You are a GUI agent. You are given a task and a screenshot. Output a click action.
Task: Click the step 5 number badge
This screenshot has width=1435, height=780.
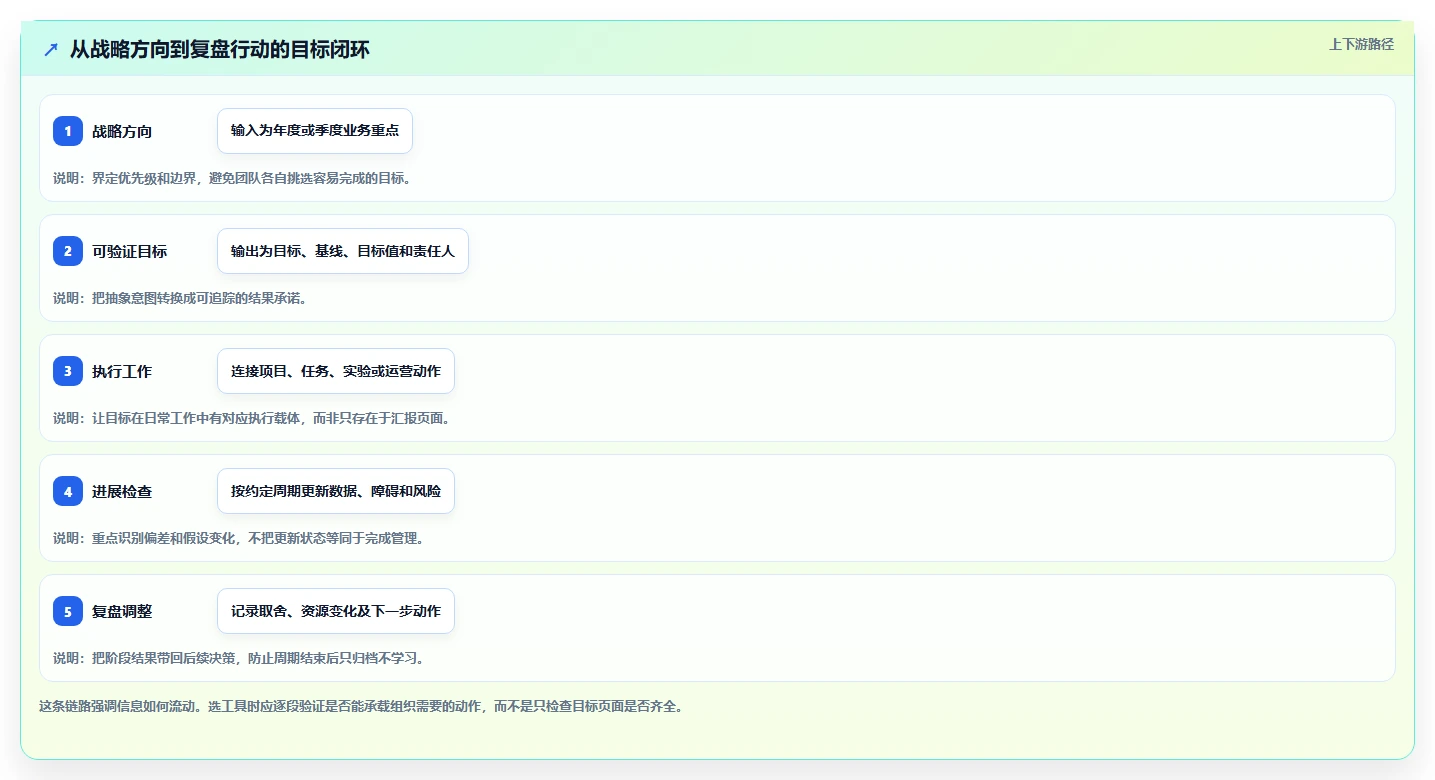[68, 611]
